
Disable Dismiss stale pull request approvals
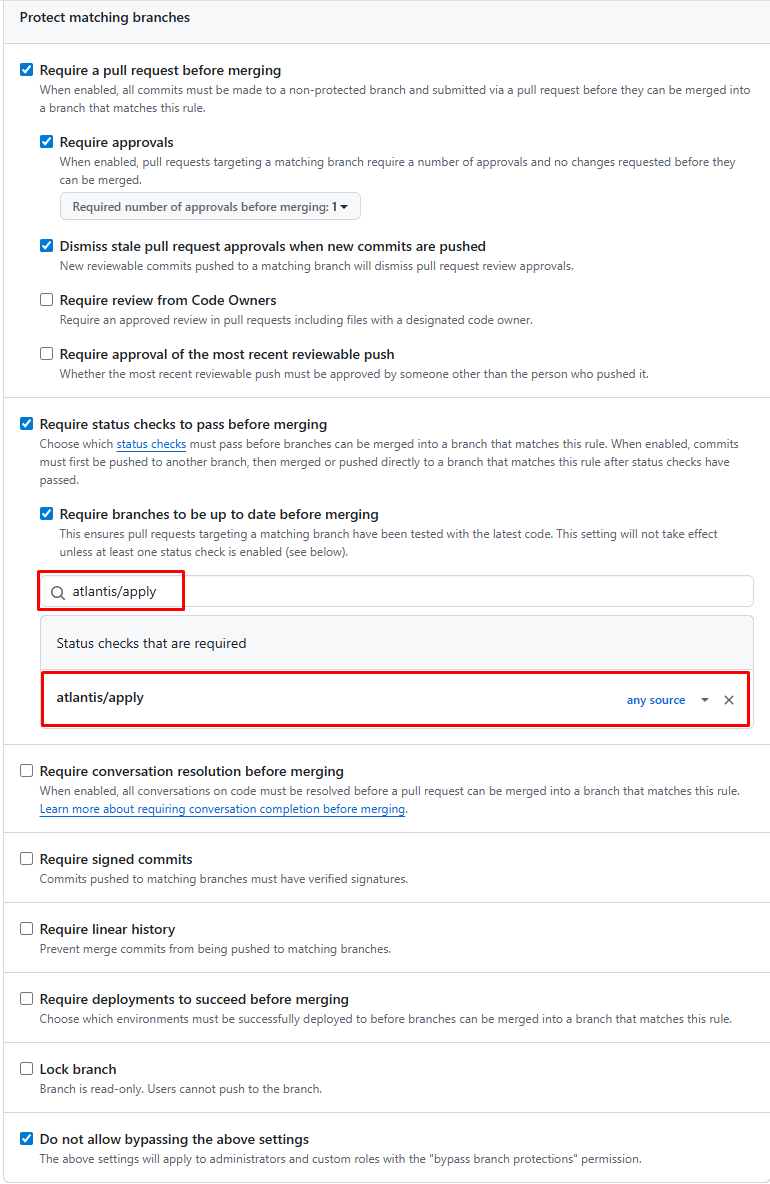coord(47,245)
